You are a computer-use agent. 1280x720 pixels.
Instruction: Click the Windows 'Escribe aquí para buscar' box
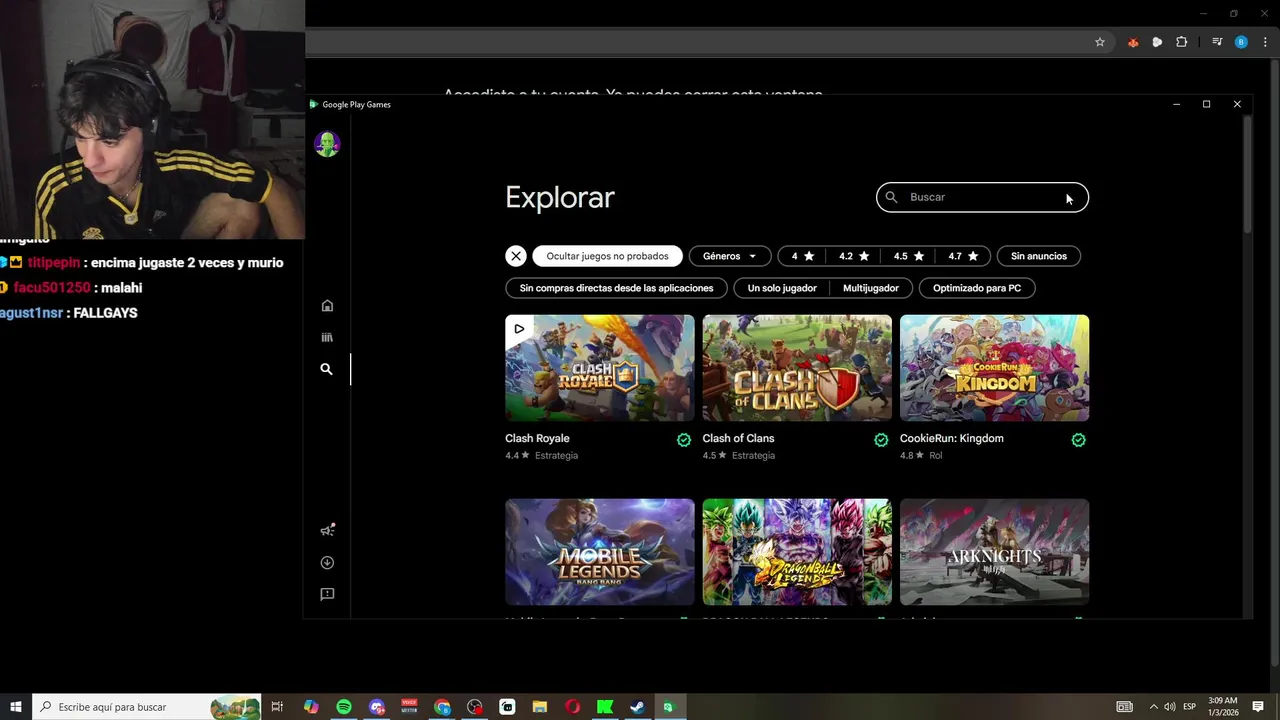point(147,707)
